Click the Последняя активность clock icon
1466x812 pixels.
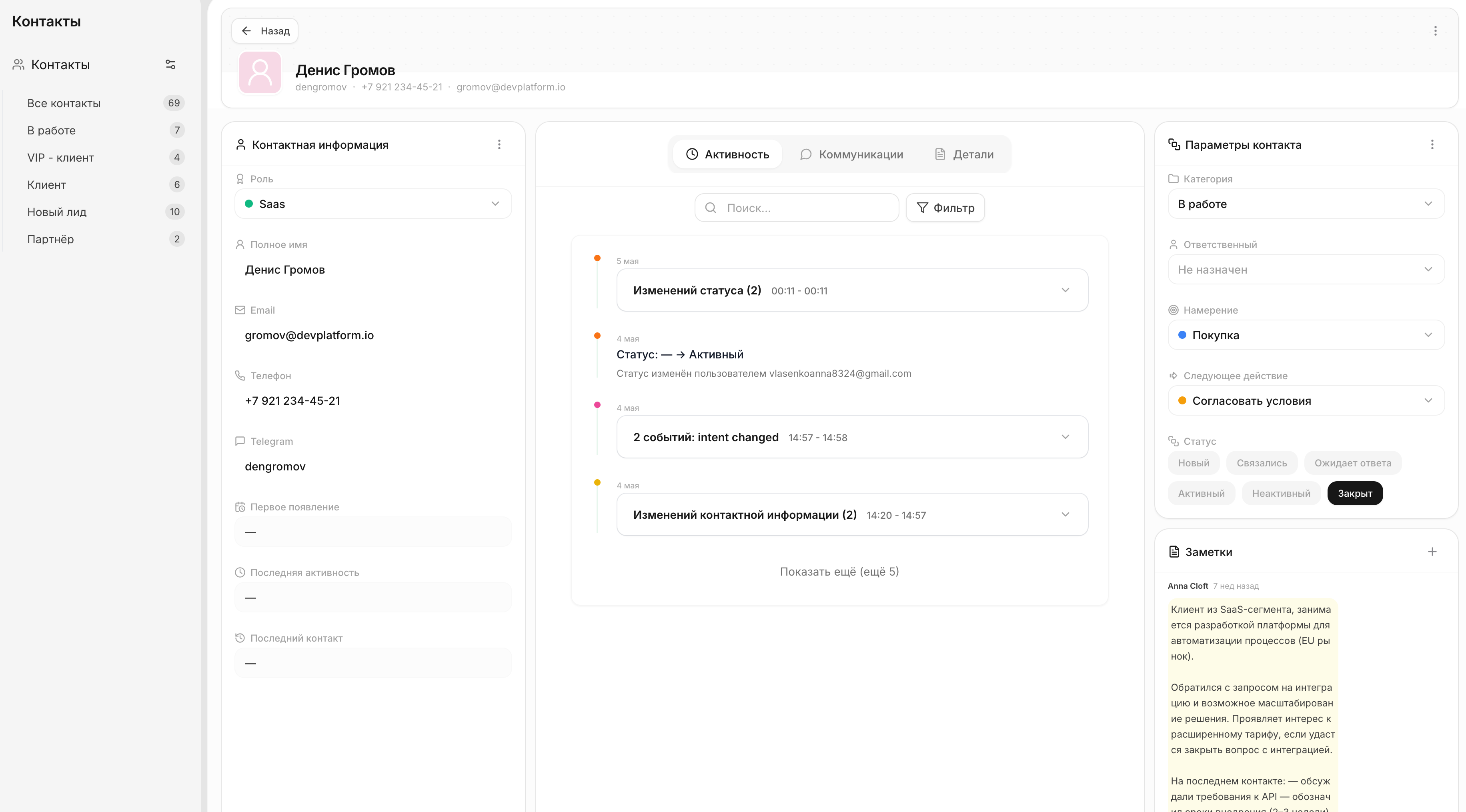tap(240, 572)
